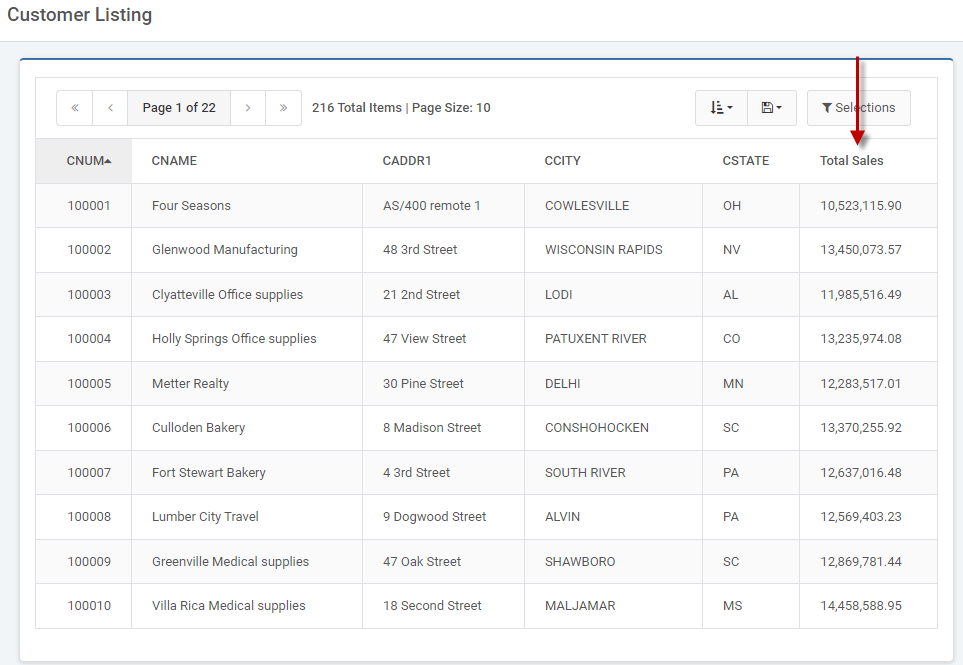
Task: Advance to the next page
Action: pyautogui.click(x=248, y=108)
